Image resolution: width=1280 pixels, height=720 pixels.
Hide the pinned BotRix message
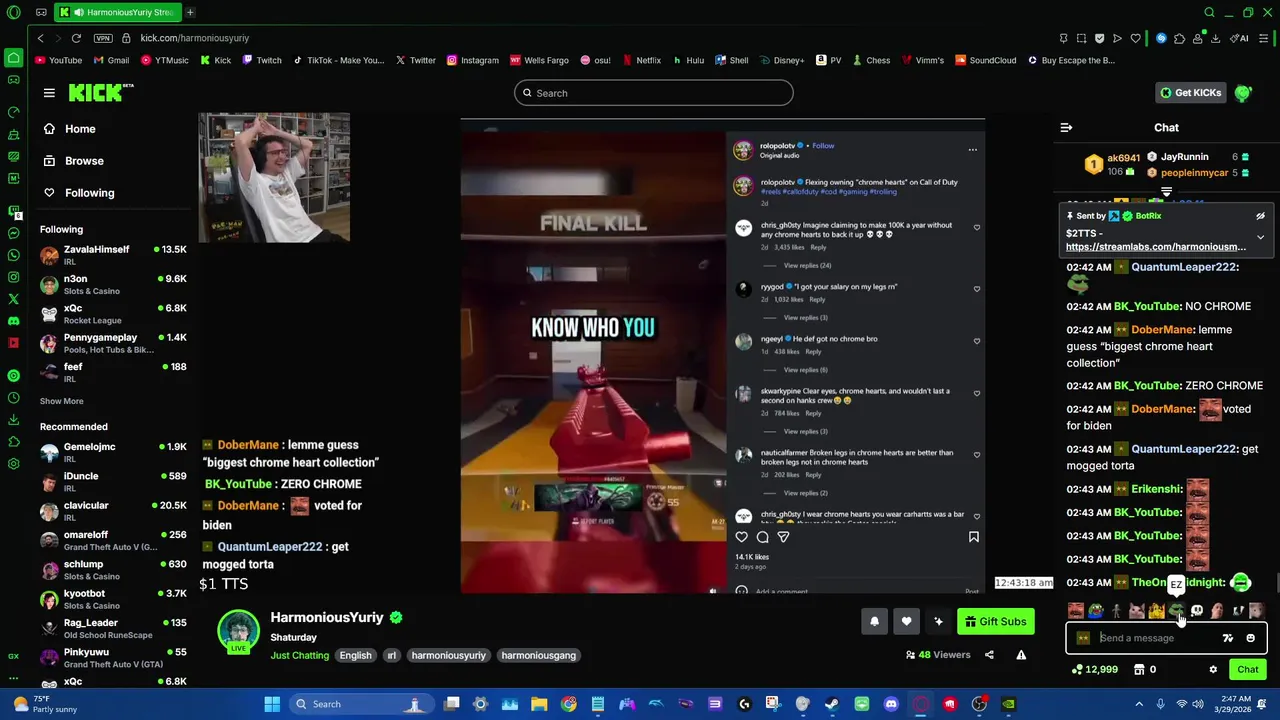(x=1260, y=216)
